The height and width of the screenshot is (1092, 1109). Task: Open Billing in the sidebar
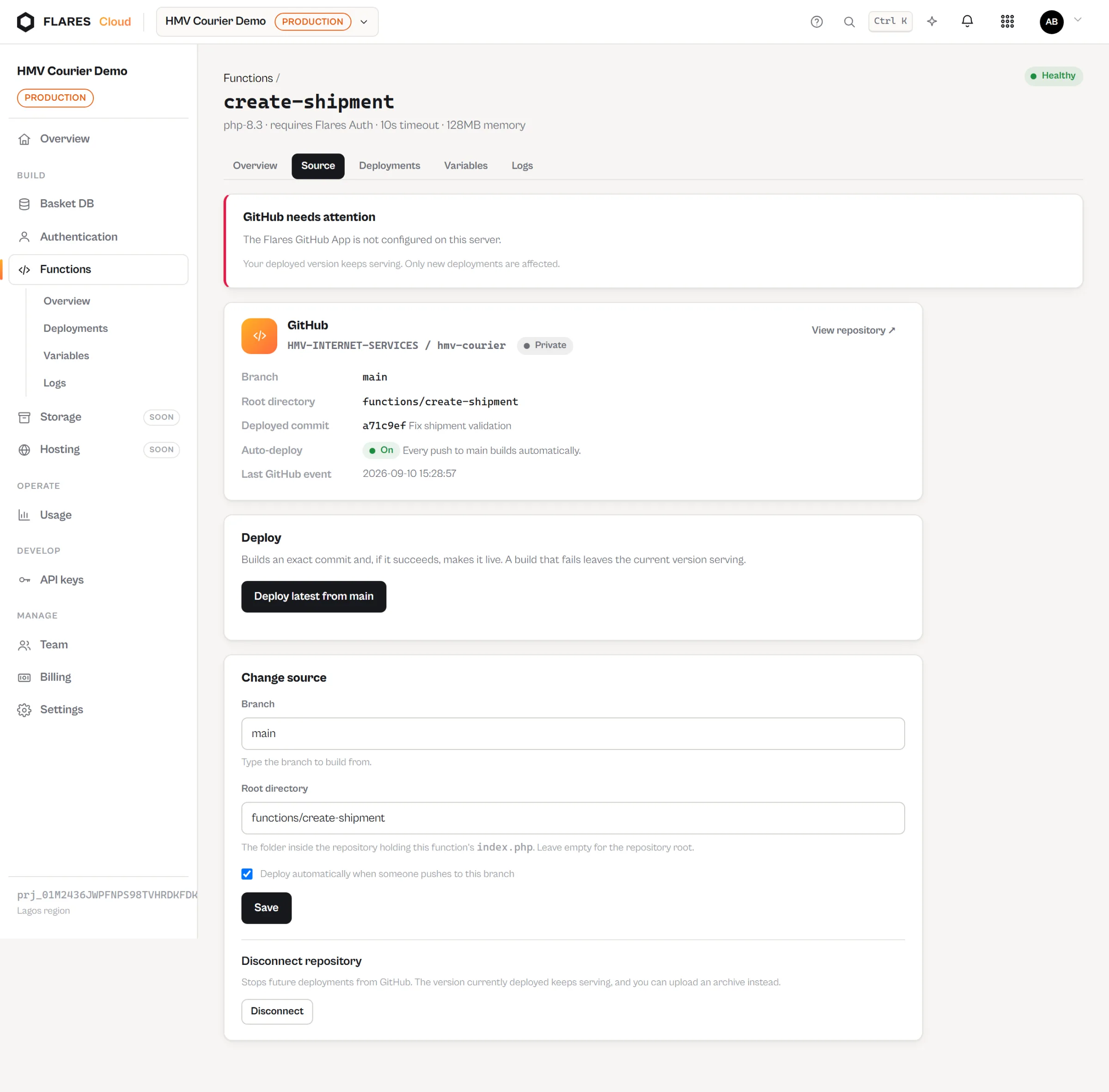(x=98, y=677)
